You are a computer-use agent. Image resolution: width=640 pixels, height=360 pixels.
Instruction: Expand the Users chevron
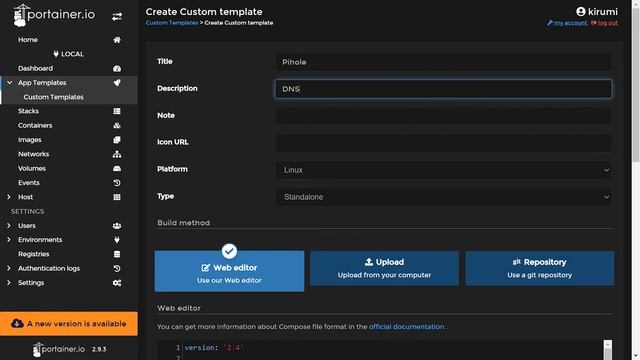click(x=9, y=226)
